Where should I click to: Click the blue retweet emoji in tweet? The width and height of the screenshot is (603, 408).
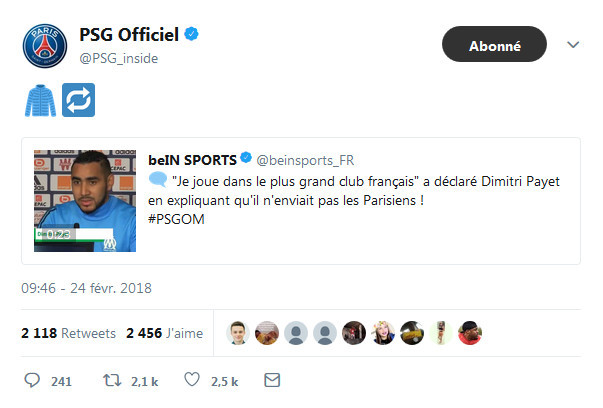[x=77, y=100]
